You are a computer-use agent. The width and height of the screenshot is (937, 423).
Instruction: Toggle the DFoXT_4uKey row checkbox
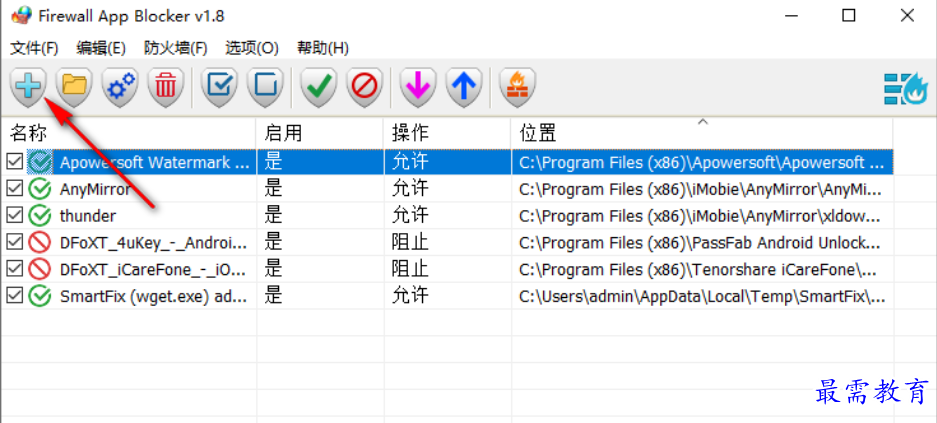point(14,243)
